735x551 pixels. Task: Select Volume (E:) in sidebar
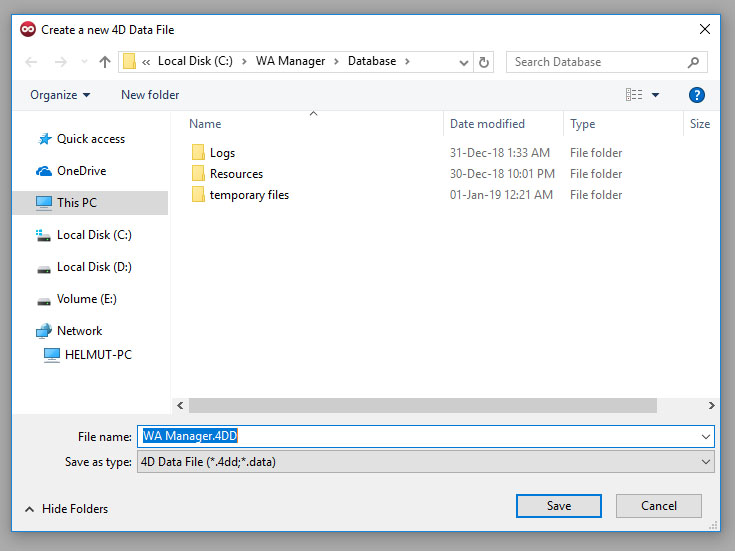(87, 299)
